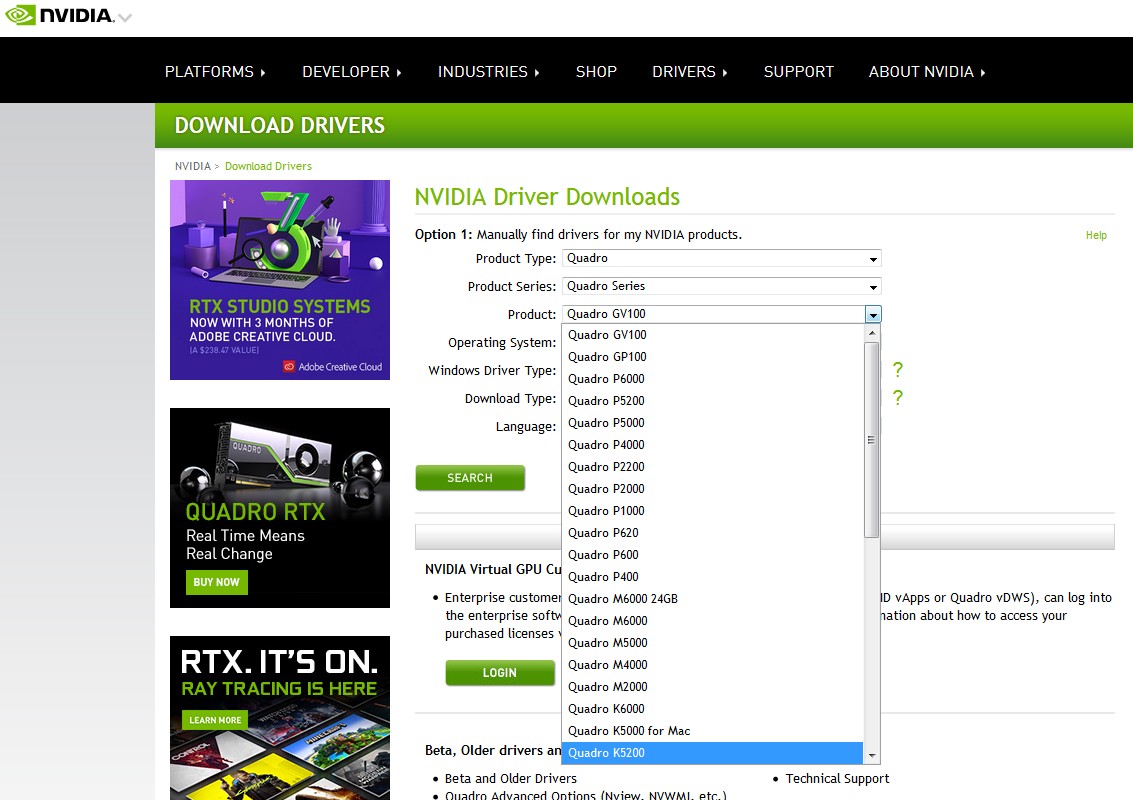Open the PLATFORMS menu

coord(215,72)
